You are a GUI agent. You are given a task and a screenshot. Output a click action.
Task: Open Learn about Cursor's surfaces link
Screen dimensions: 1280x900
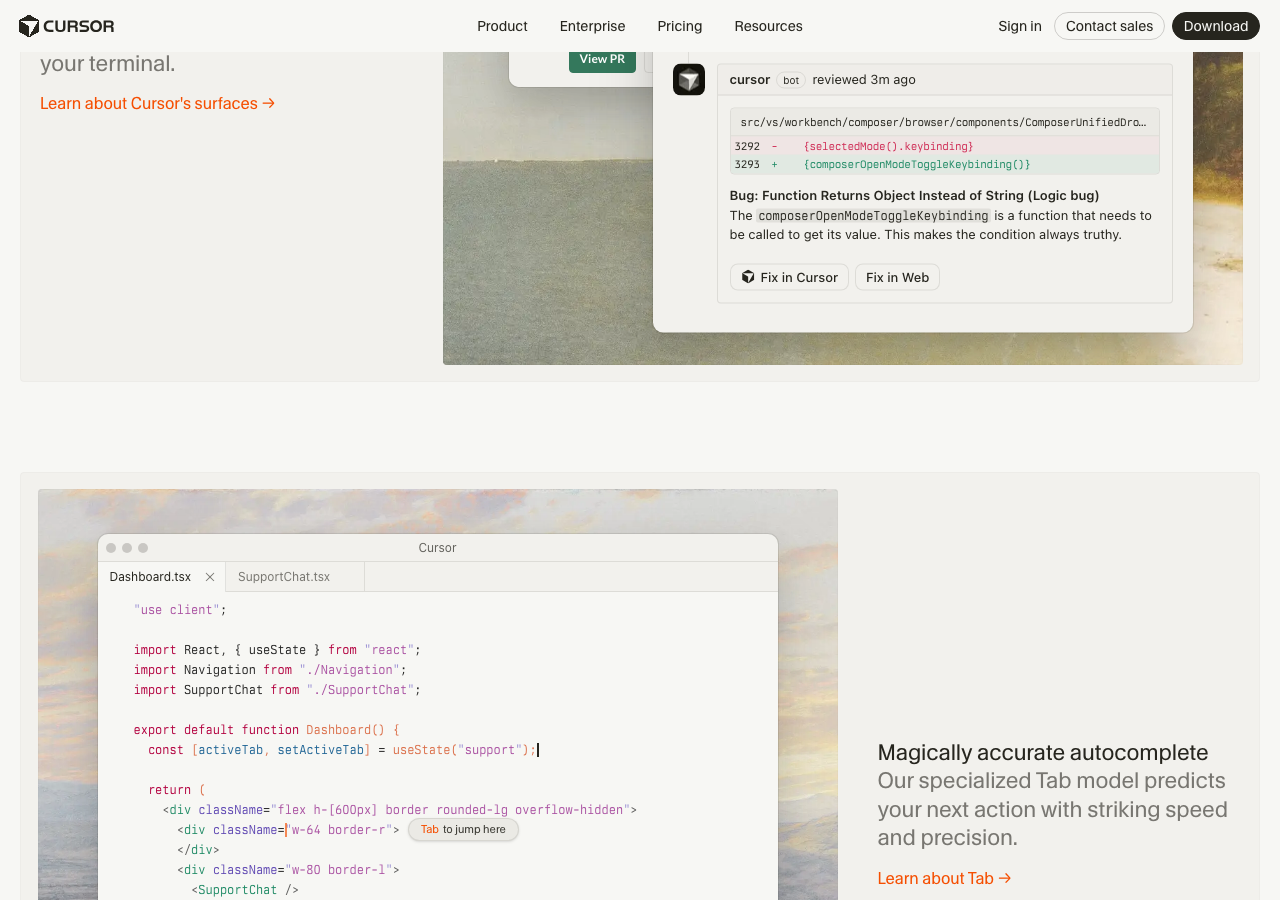tap(157, 103)
